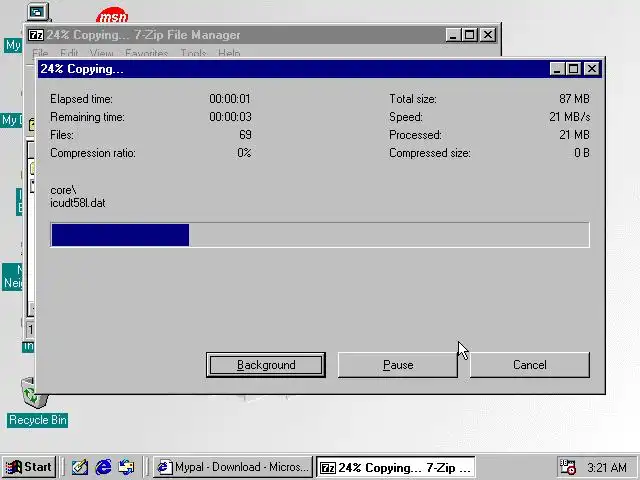Select the computer desktop icon at top left
Image resolution: width=640 pixels, height=480 pixels.
point(38,11)
